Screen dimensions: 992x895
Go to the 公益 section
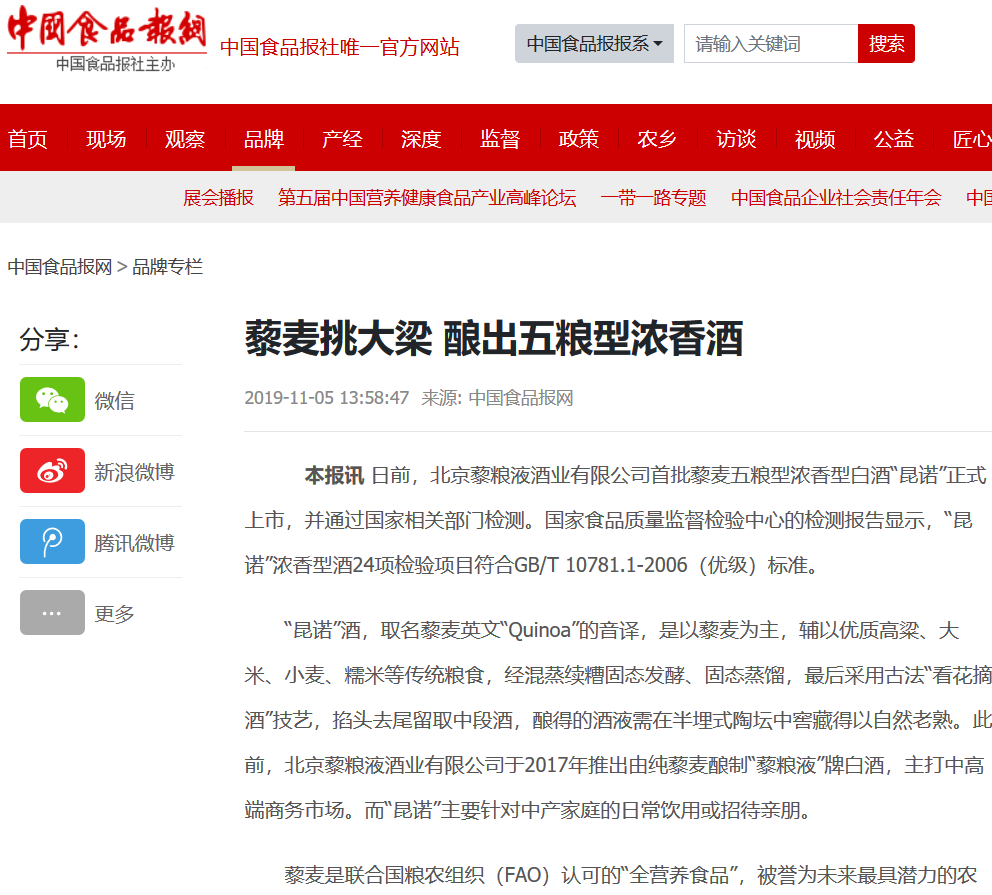point(893,139)
